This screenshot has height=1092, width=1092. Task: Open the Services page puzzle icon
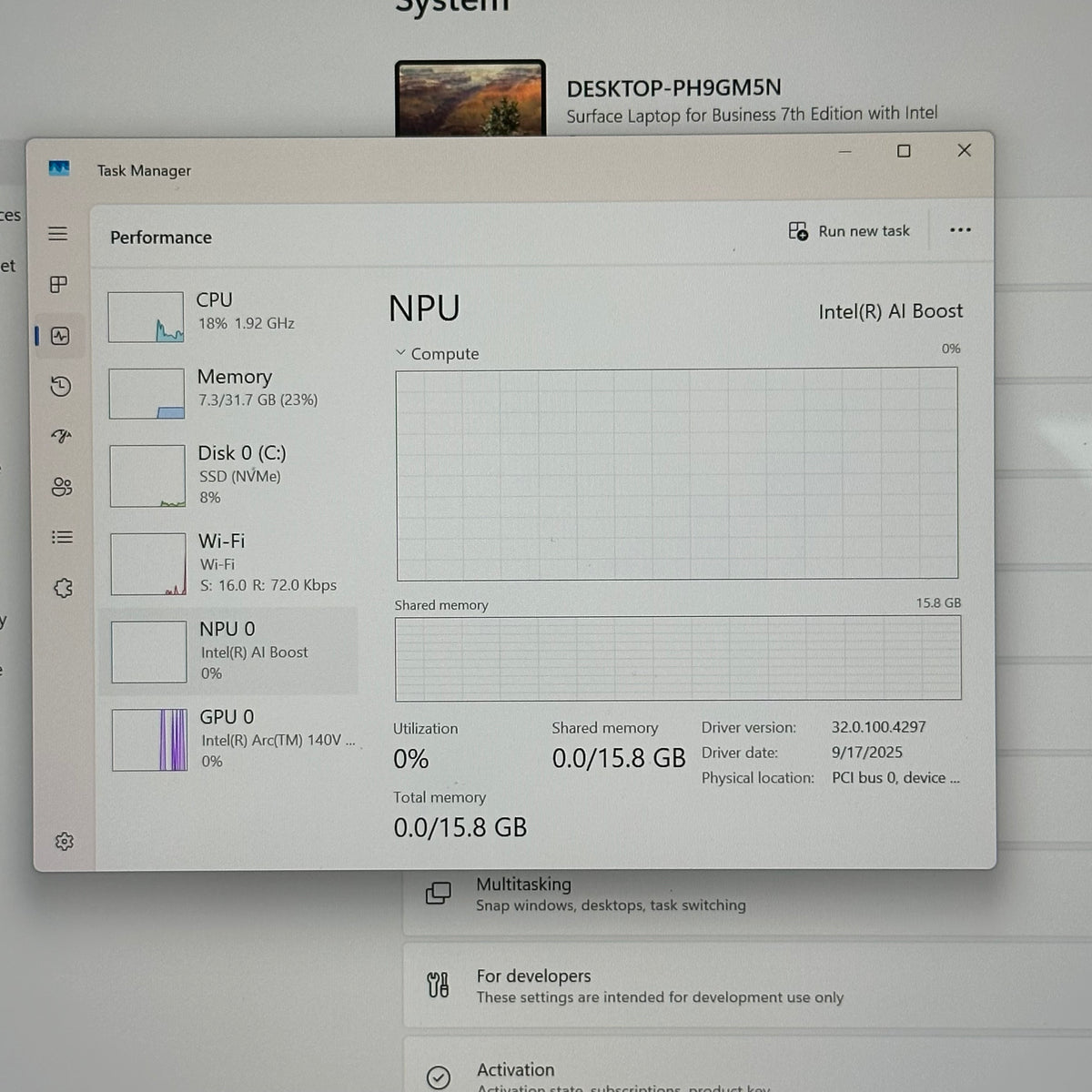(x=63, y=588)
